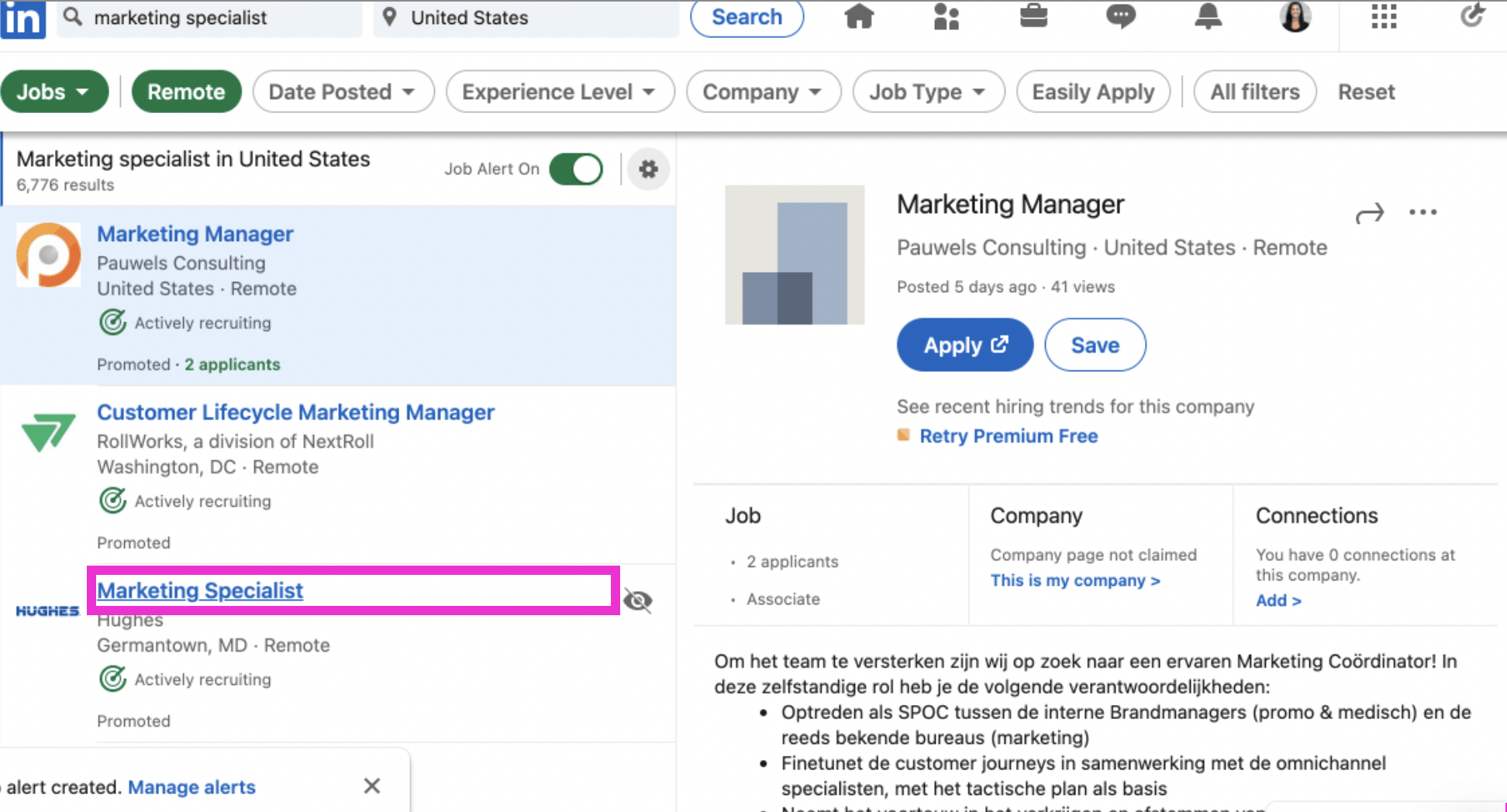Open profile avatar menu
1507x812 pixels.
1295,16
